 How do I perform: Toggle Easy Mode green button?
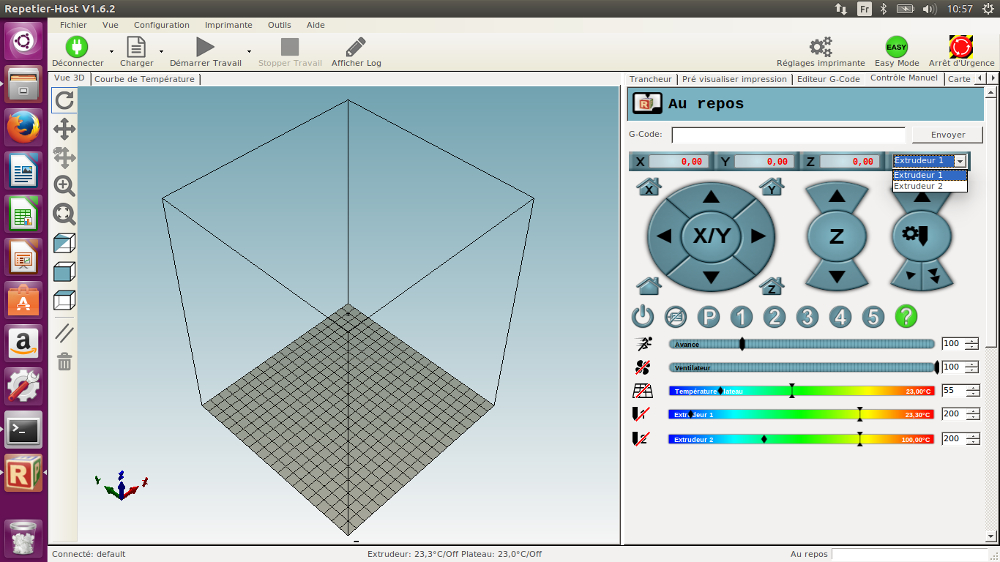point(896,47)
